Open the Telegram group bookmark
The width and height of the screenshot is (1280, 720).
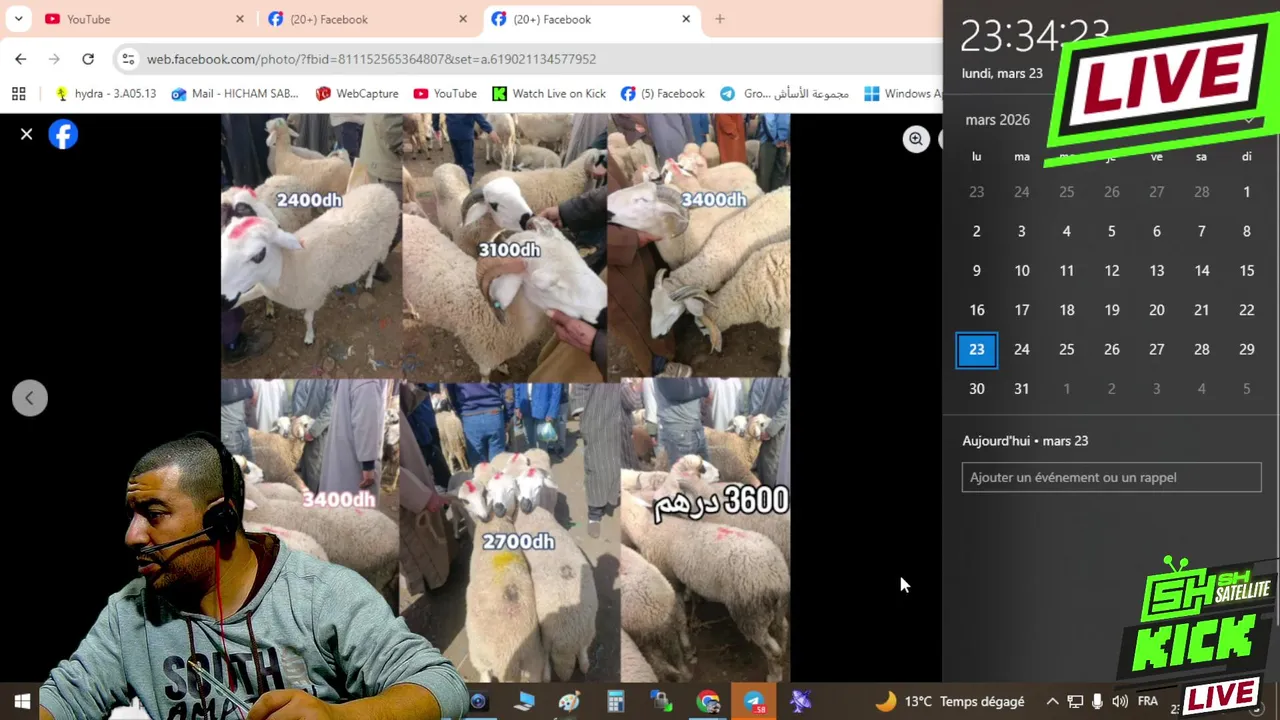pyautogui.click(x=785, y=93)
